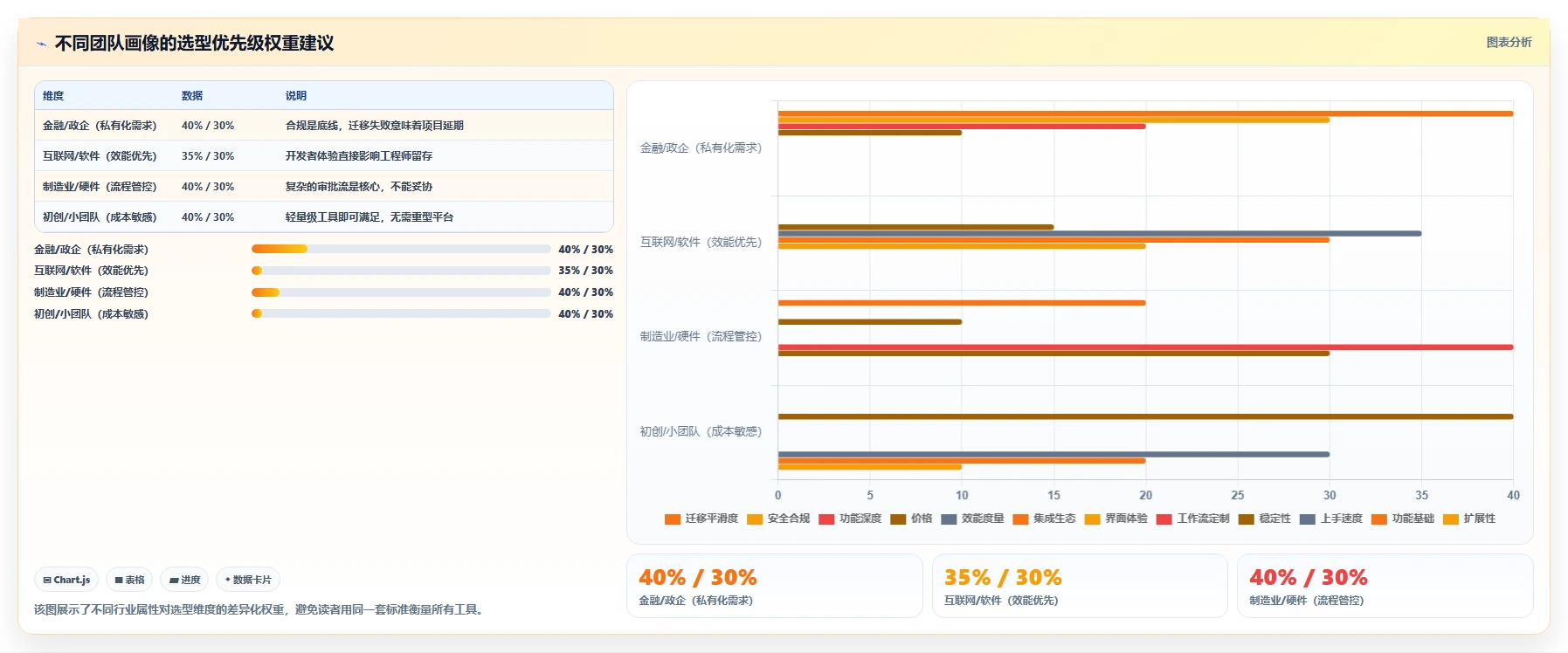Toggle 界面体验 legend item
The width and height of the screenshot is (1568, 653).
(x=1116, y=519)
